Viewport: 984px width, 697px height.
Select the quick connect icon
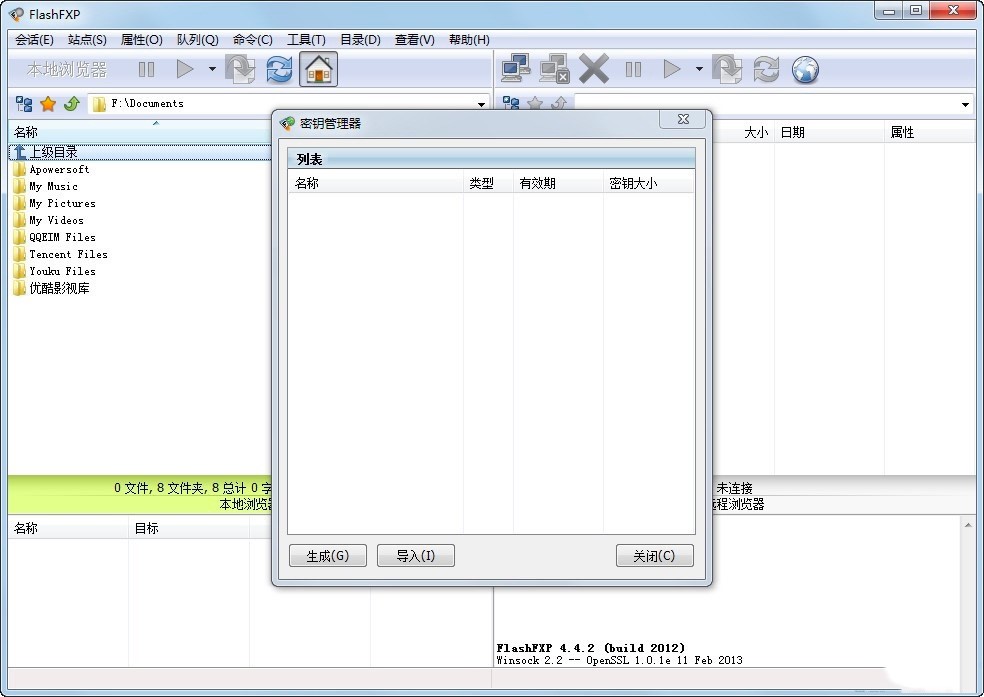click(x=514, y=69)
